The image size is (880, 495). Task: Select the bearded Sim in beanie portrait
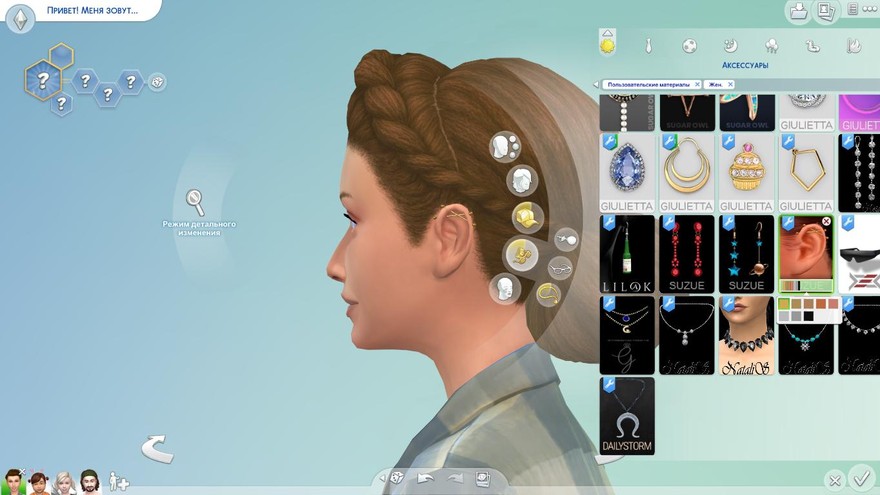(90, 482)
